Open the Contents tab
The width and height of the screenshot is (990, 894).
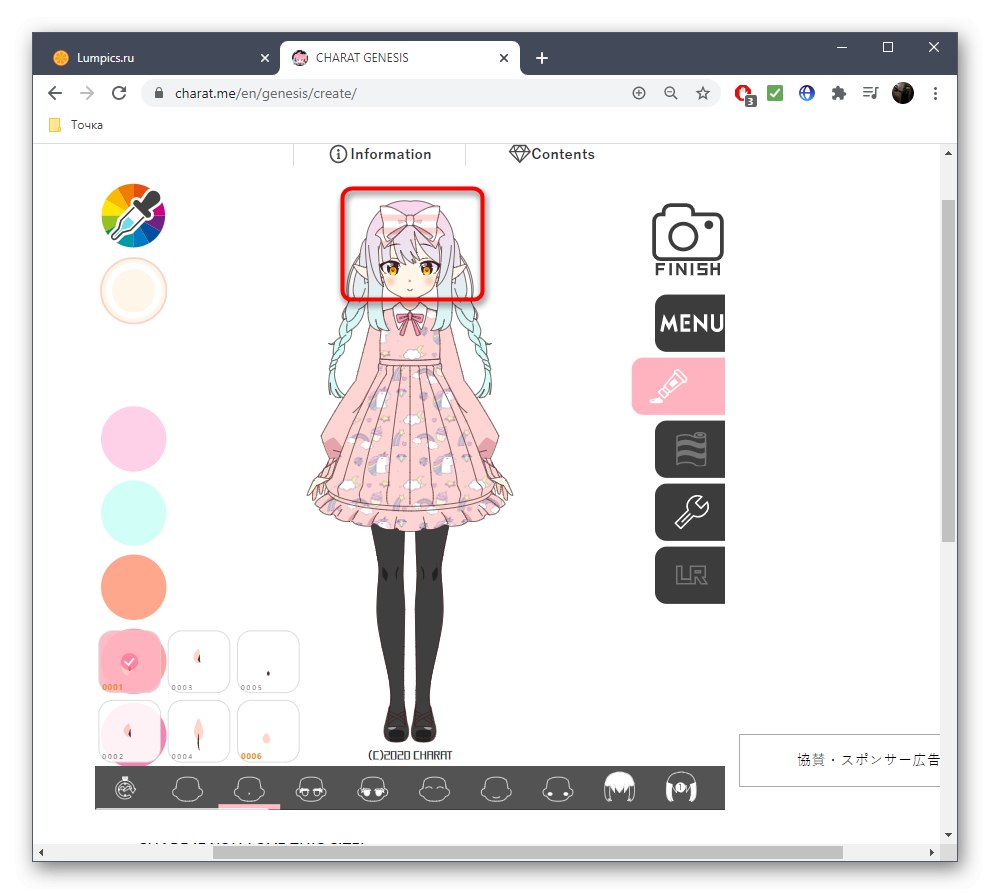552,154
